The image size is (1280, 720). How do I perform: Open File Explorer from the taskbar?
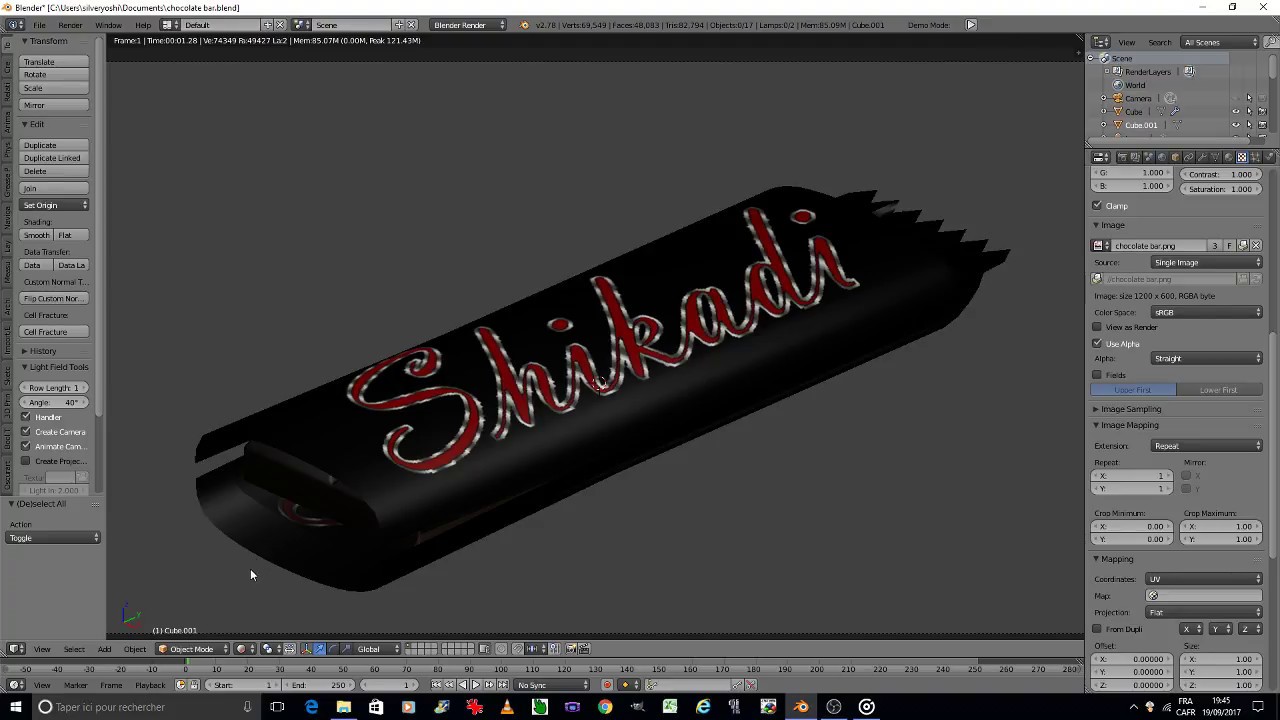click(343, 707)
